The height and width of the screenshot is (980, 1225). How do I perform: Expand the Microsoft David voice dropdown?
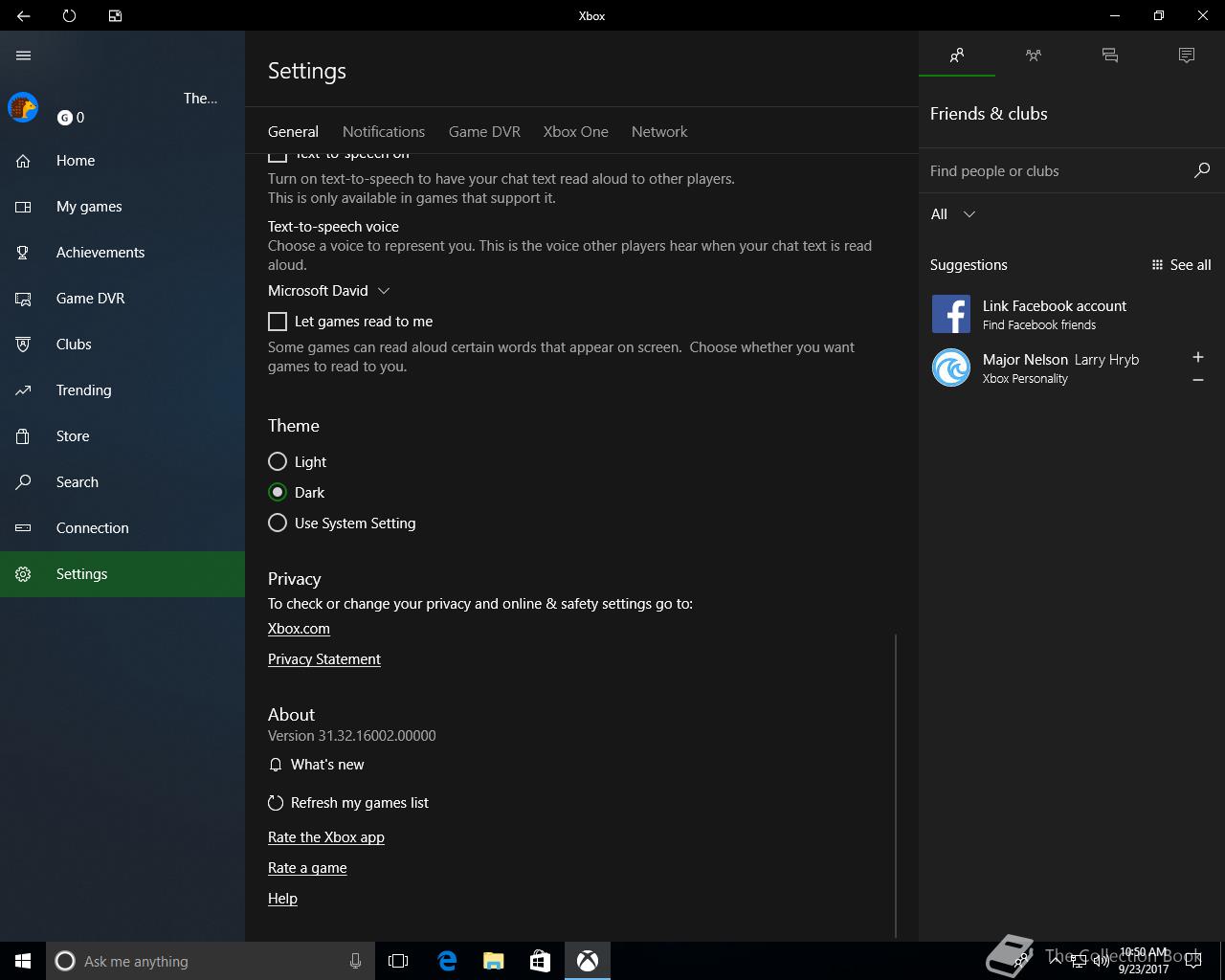329,291
